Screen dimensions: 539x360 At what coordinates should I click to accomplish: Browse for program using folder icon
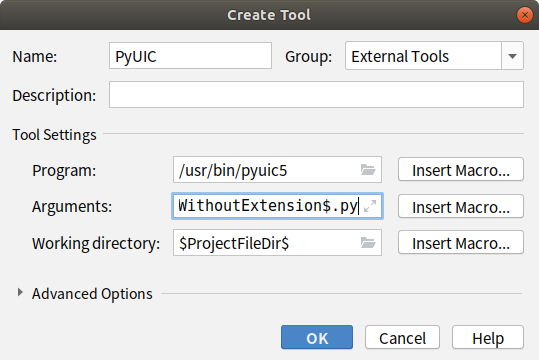[x=368, y=170]
